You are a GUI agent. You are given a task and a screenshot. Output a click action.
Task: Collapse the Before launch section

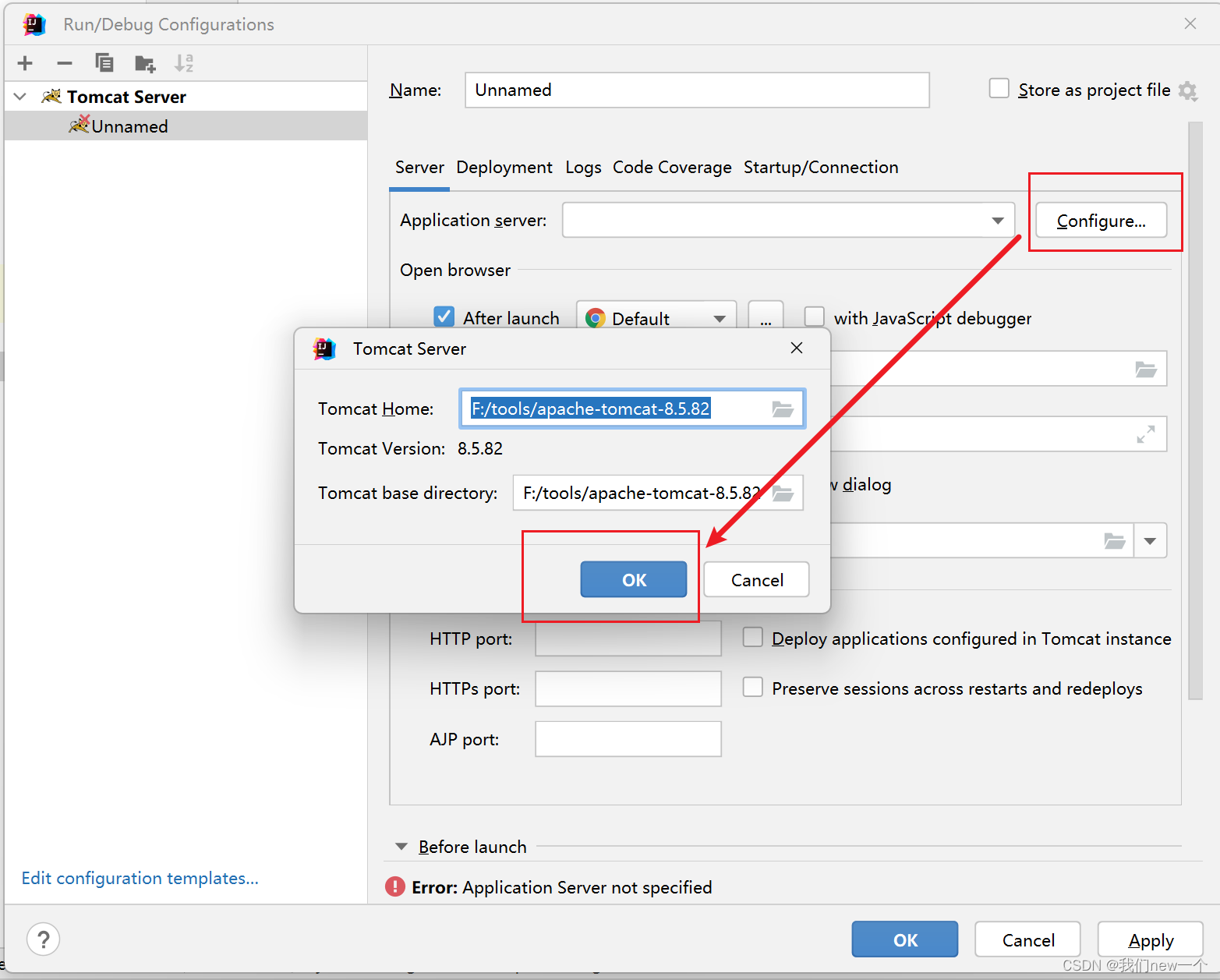click(x=401, y=847)
